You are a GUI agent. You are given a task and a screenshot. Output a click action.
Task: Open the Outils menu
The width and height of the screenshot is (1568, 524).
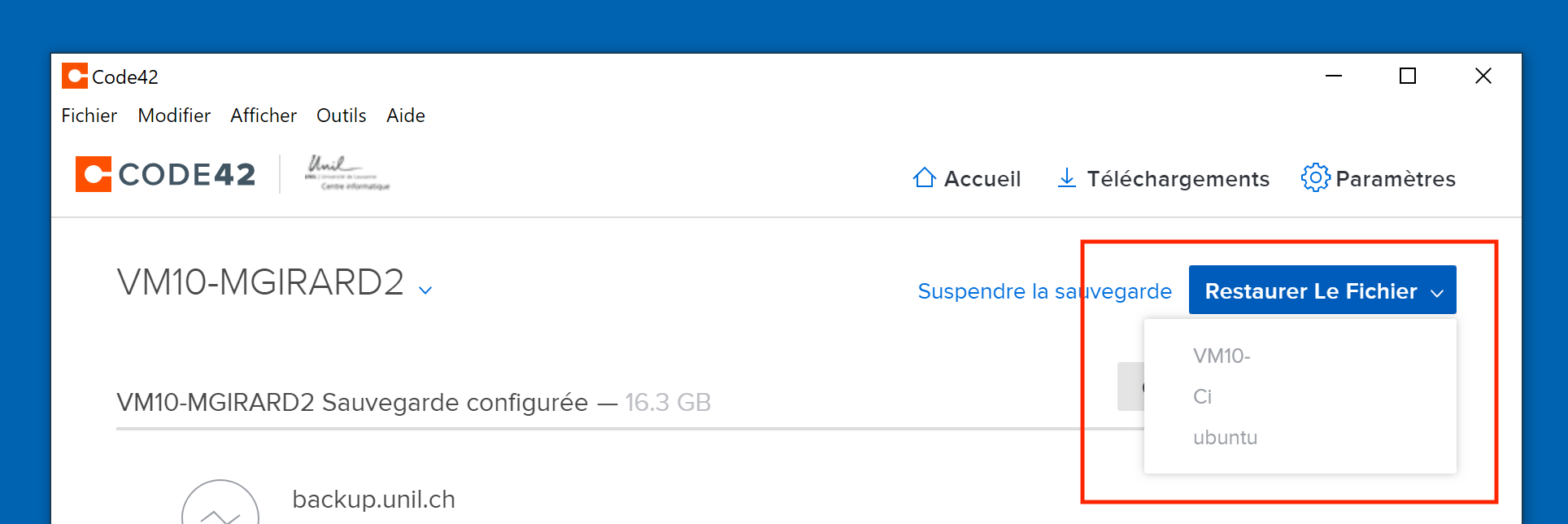click(x=341, y=116)
